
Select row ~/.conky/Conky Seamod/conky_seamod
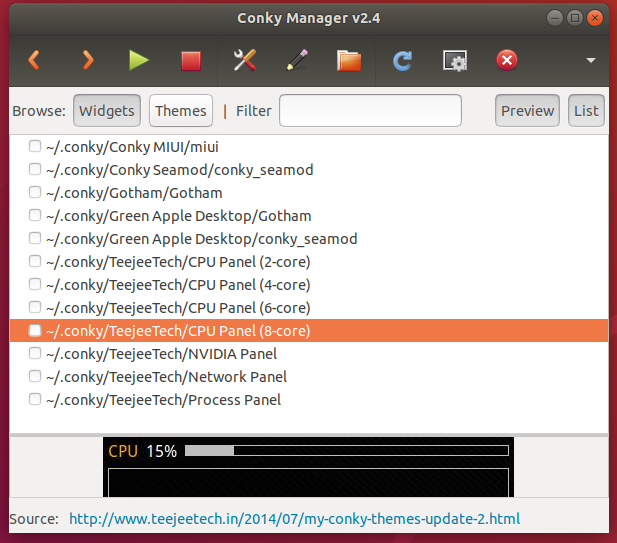coord(309,170)
